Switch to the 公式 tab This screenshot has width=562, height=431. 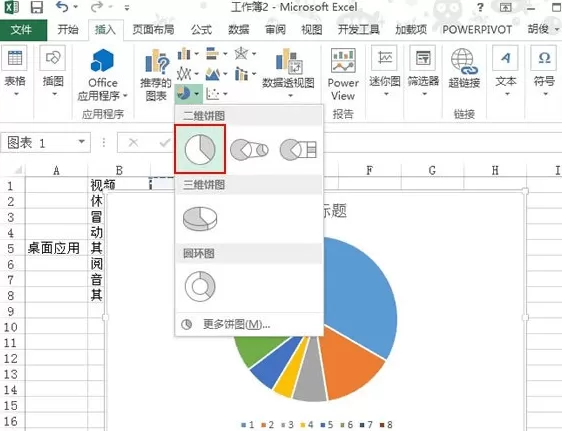pyautogui.click(x=201, y=30)
